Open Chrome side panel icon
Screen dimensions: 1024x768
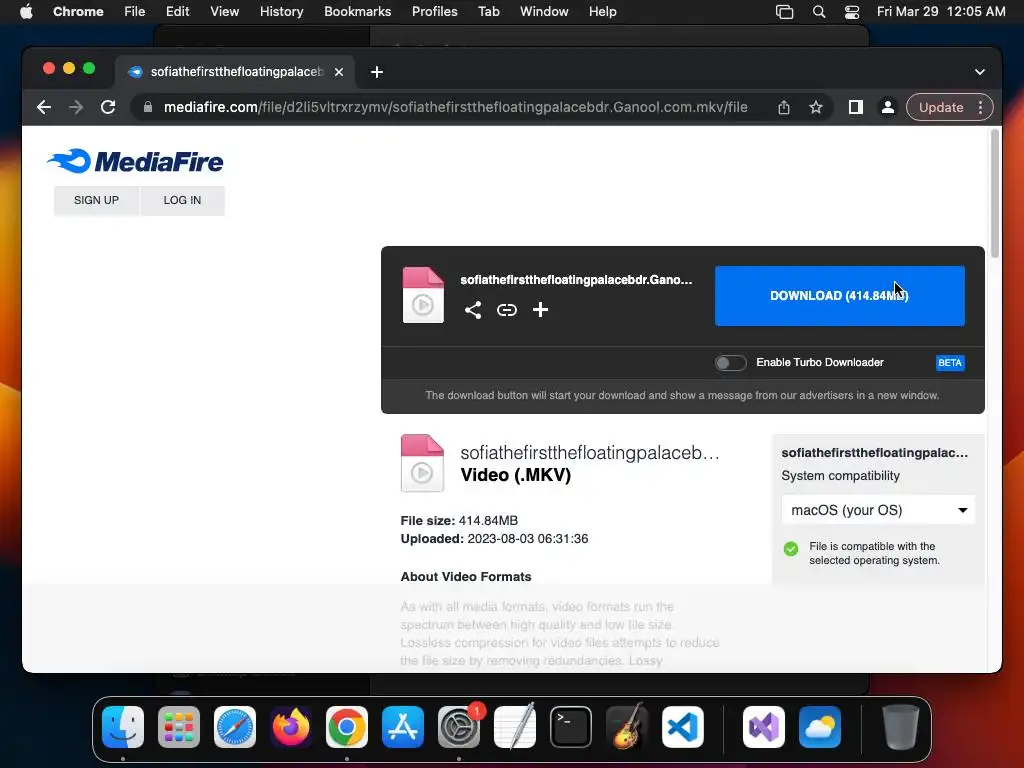[856, 107]
